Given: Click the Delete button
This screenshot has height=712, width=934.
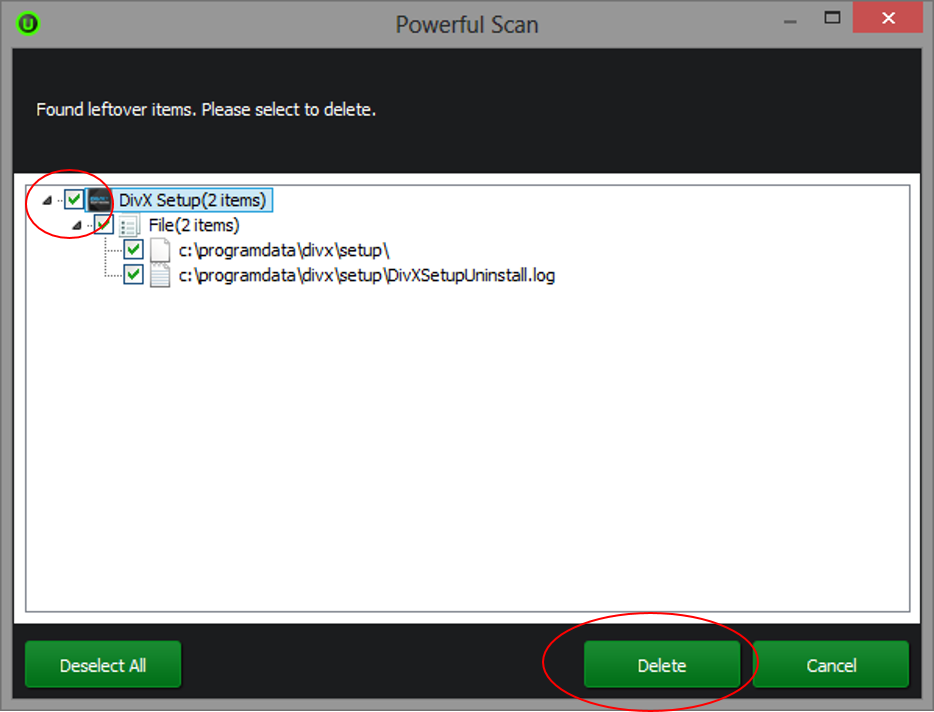Looking at the screenshot, I should tap(662, 664).
